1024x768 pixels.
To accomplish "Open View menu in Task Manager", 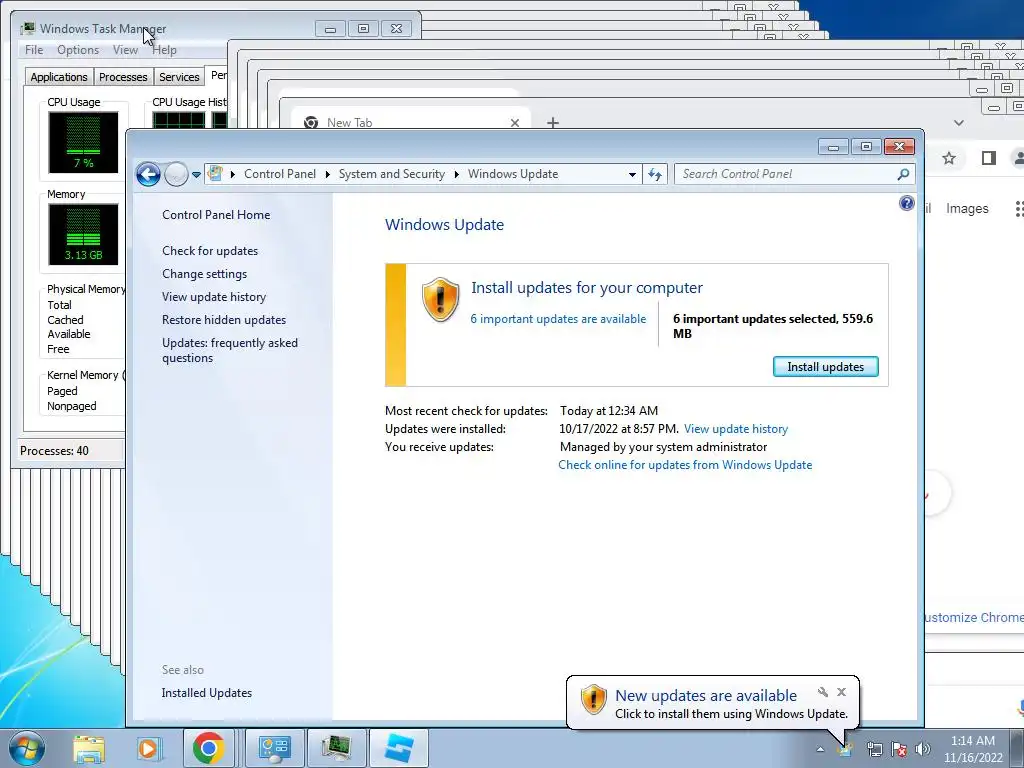I will [x=125, y=50].
